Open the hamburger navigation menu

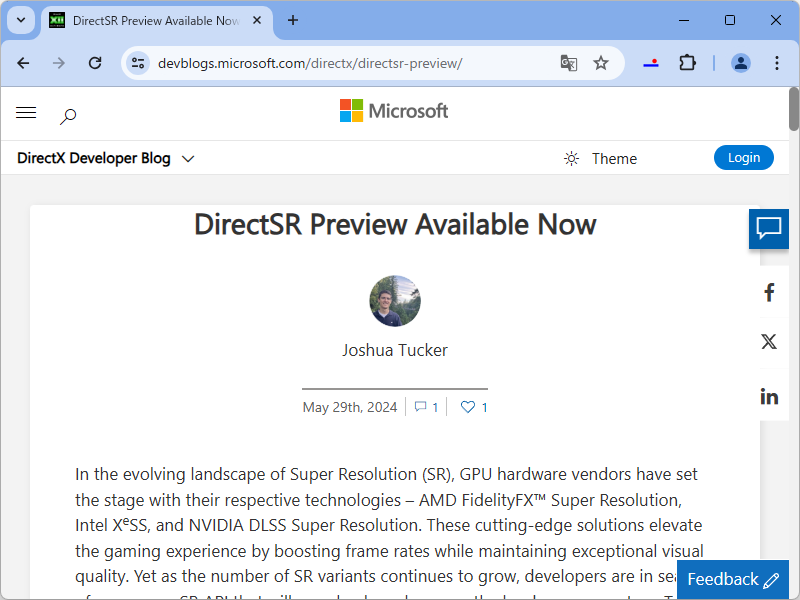point(26,112)
